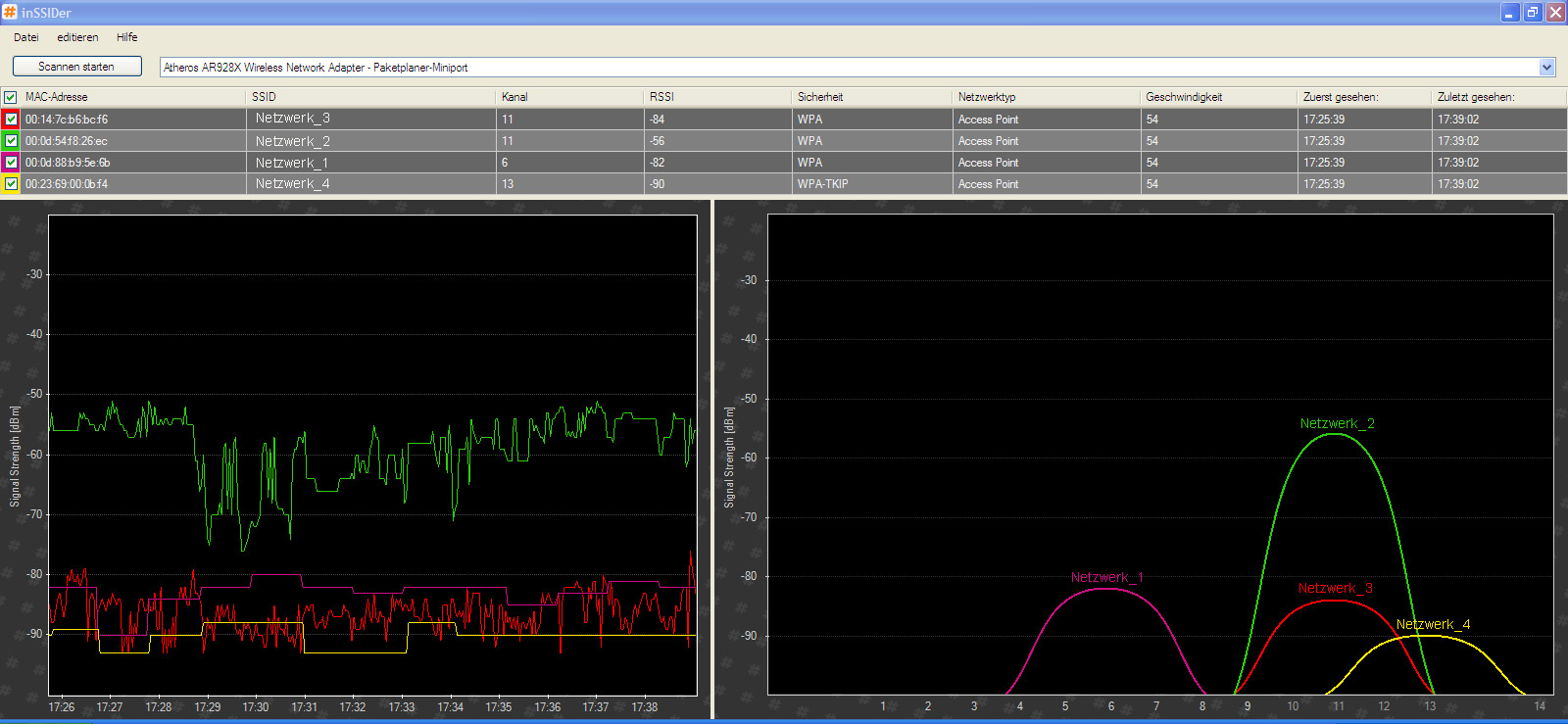This screenshot has width=1568, height=724.
Task: Select MAC address 00:0d:88:b9:5e:6b
Action: pos(68,163)
